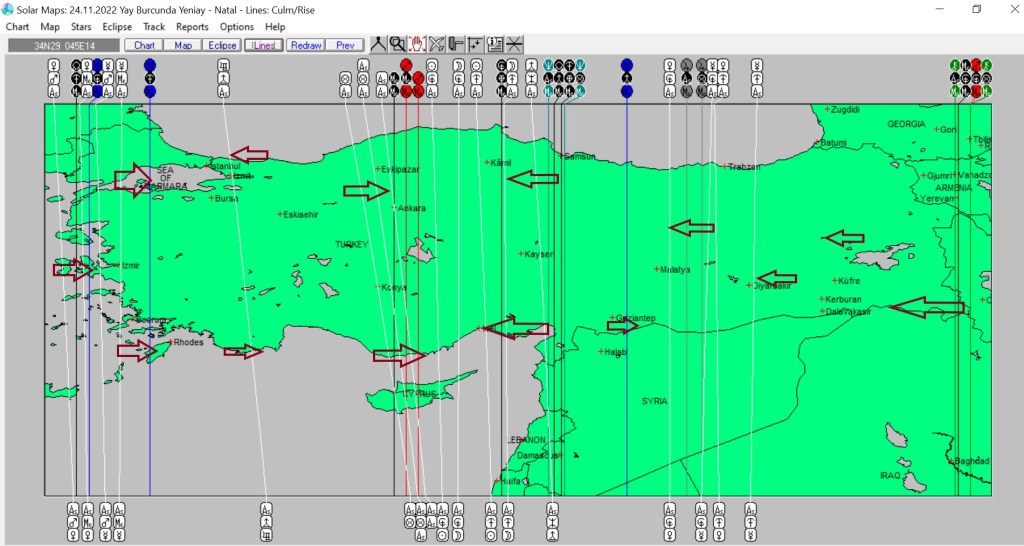Select the compass-shaped measure tool icon
Image resolution: width=1024 pixels, height=546 pixels.
pyautogui.click(x=379, y=44)
